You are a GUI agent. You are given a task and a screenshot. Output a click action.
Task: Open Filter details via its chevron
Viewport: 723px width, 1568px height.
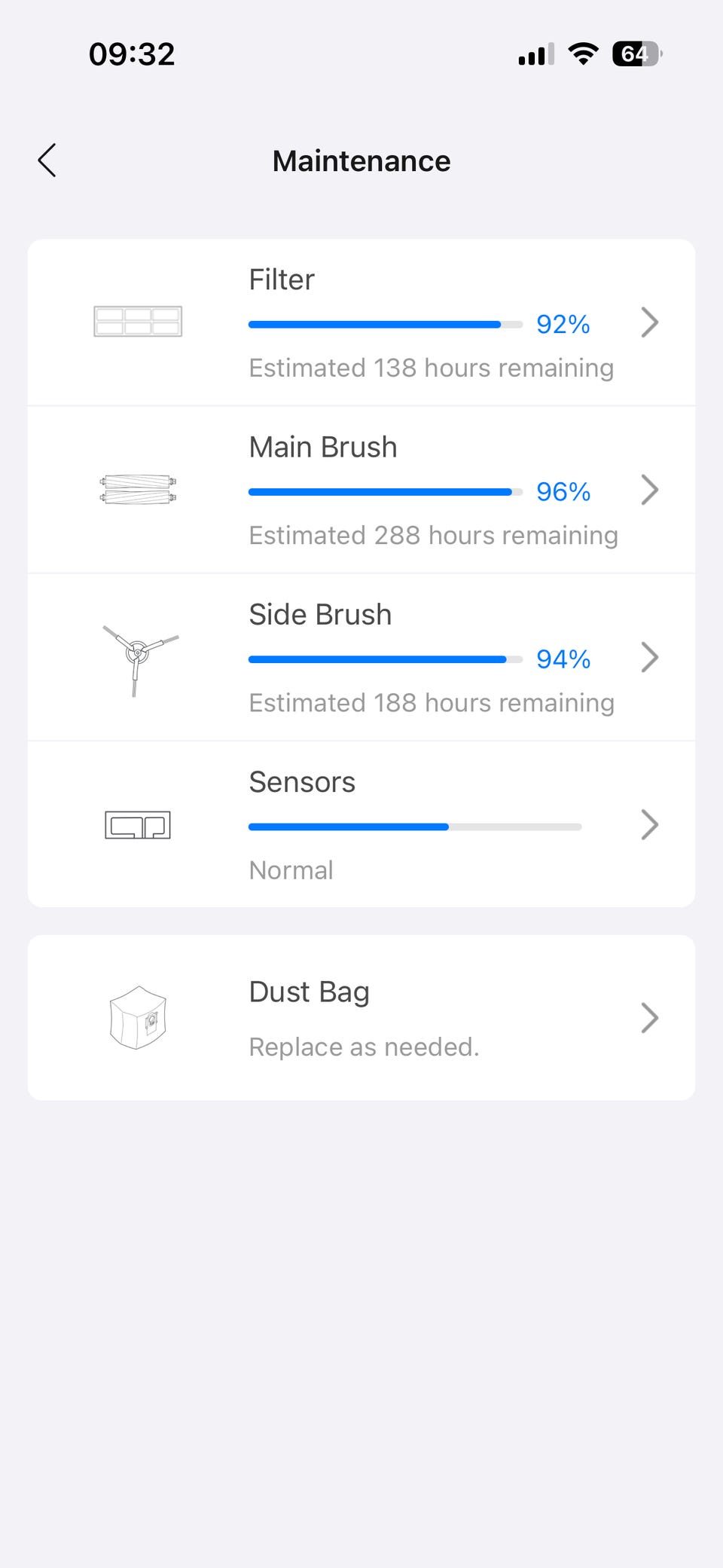pyautogui.click(x=649, y=322)
